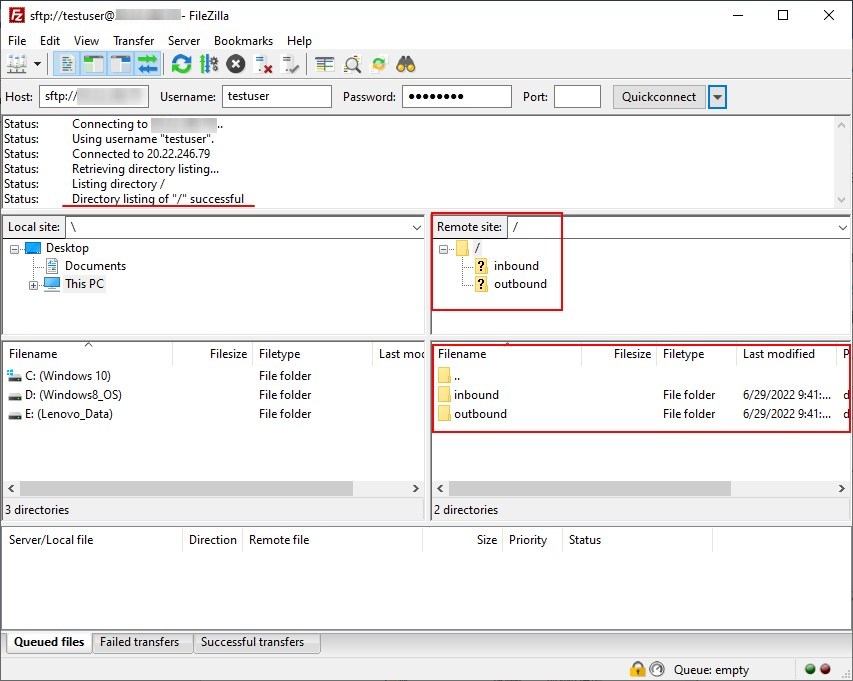The width and height of the screenshot is (853, 681).
Task: Open the Transfer menu
Action: (133, 41)
